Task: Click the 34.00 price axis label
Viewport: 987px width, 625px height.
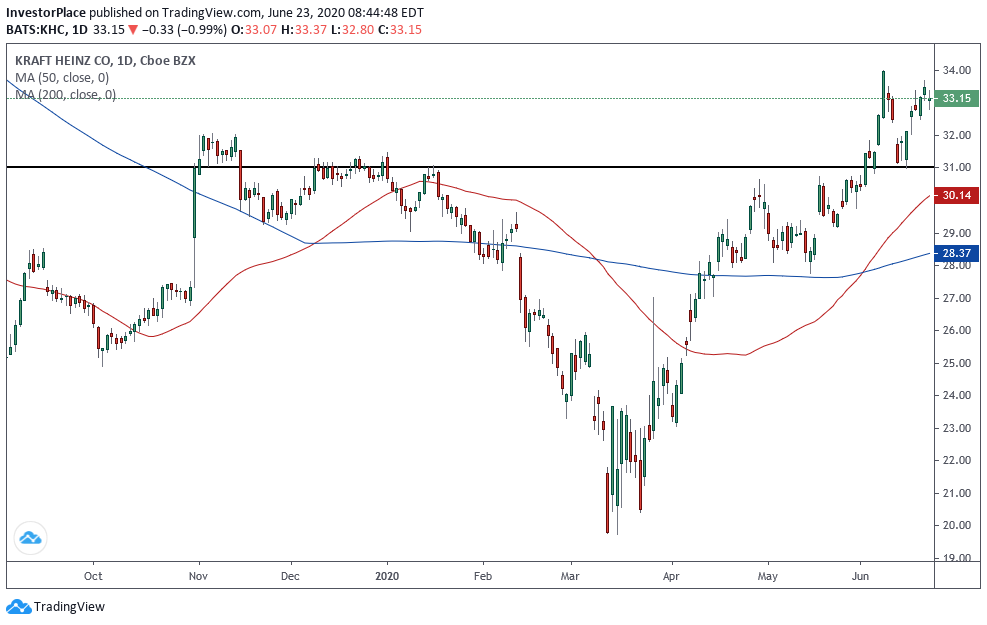Action: coord(957,70)
